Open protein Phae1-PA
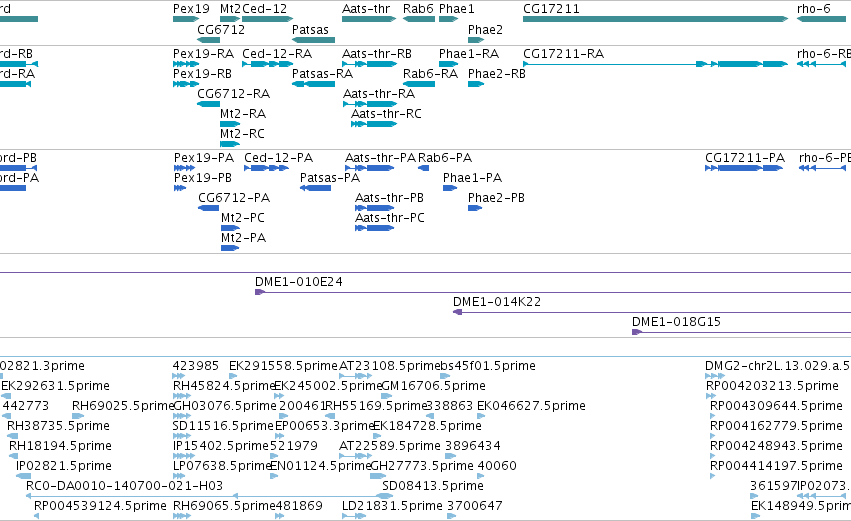 click(450, 188)
